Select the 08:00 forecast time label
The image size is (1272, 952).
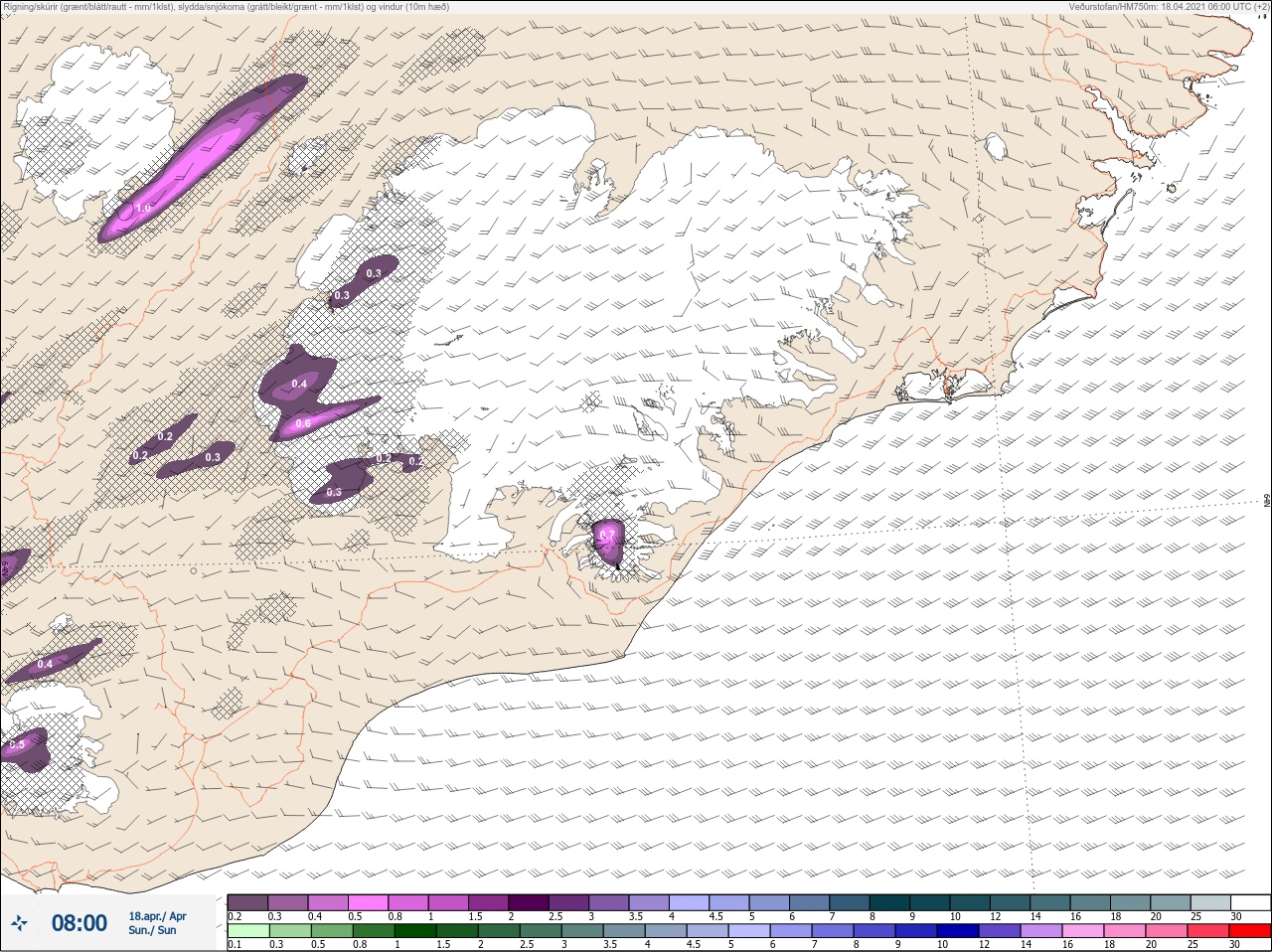pyautogui.click(x=79, y=923)
